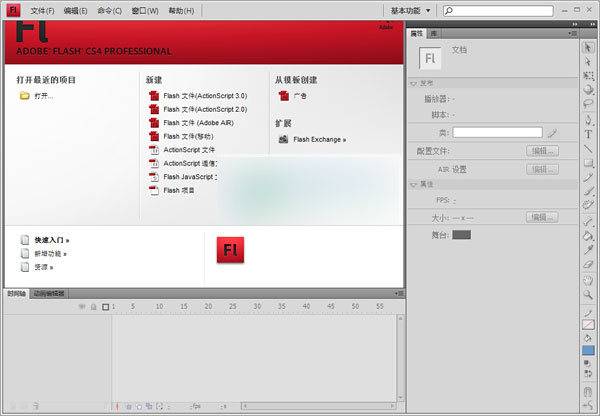The image size is (600, 416).
Task: Select the Selection arrow tool
Action: 589,48
